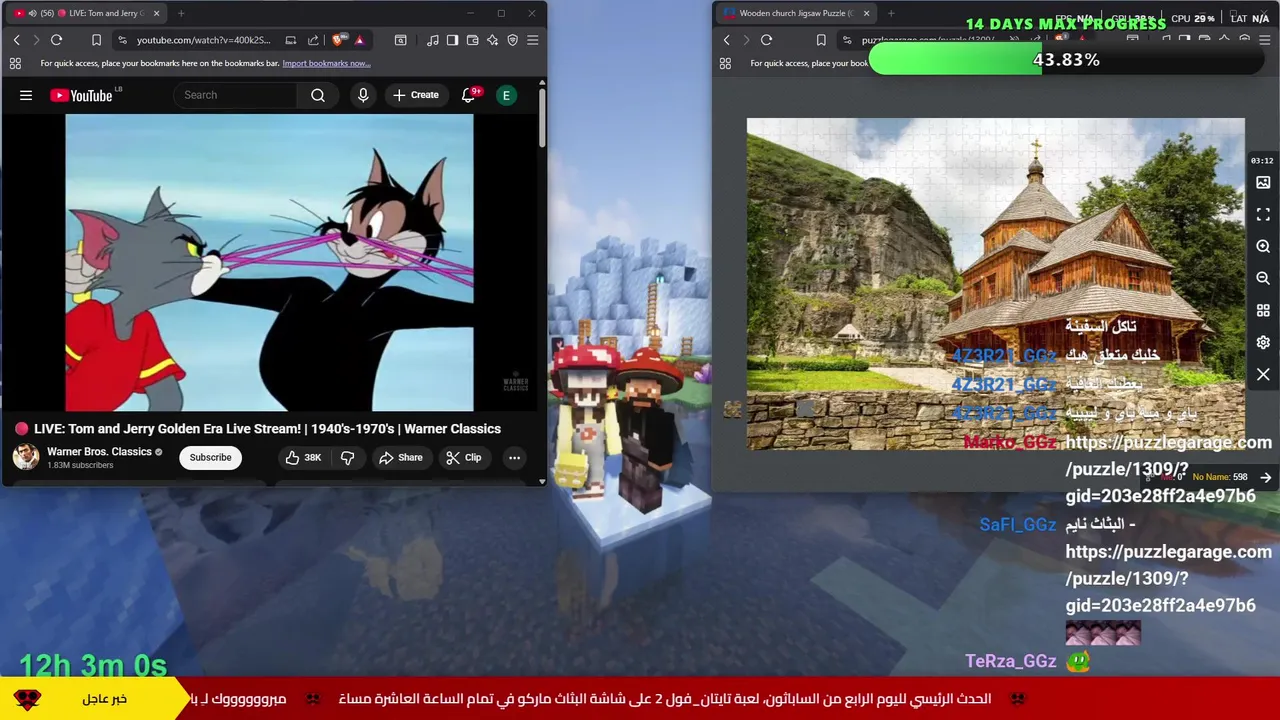Mute the YouTube tab via speaker icon
The image size is (1280, 720).
point(32,13)
